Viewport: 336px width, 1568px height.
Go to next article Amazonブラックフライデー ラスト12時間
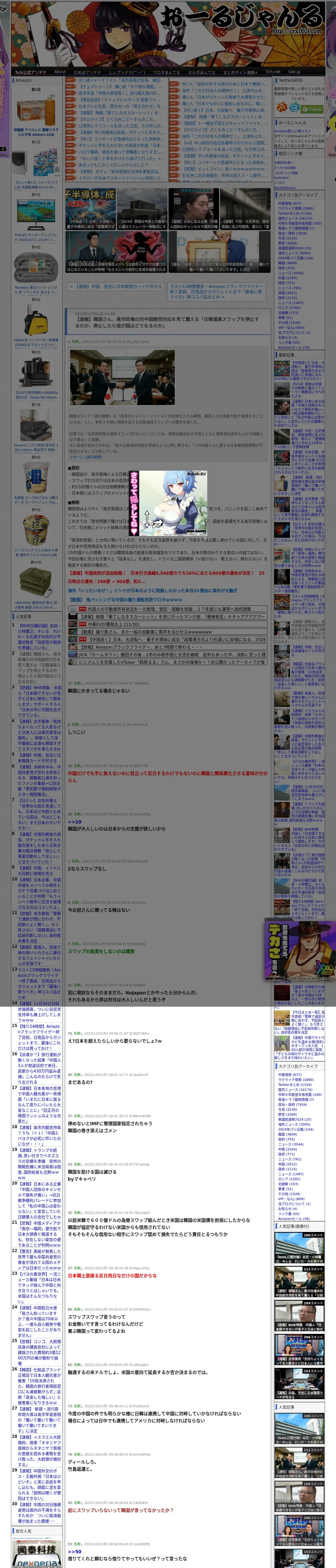(216, 292)
